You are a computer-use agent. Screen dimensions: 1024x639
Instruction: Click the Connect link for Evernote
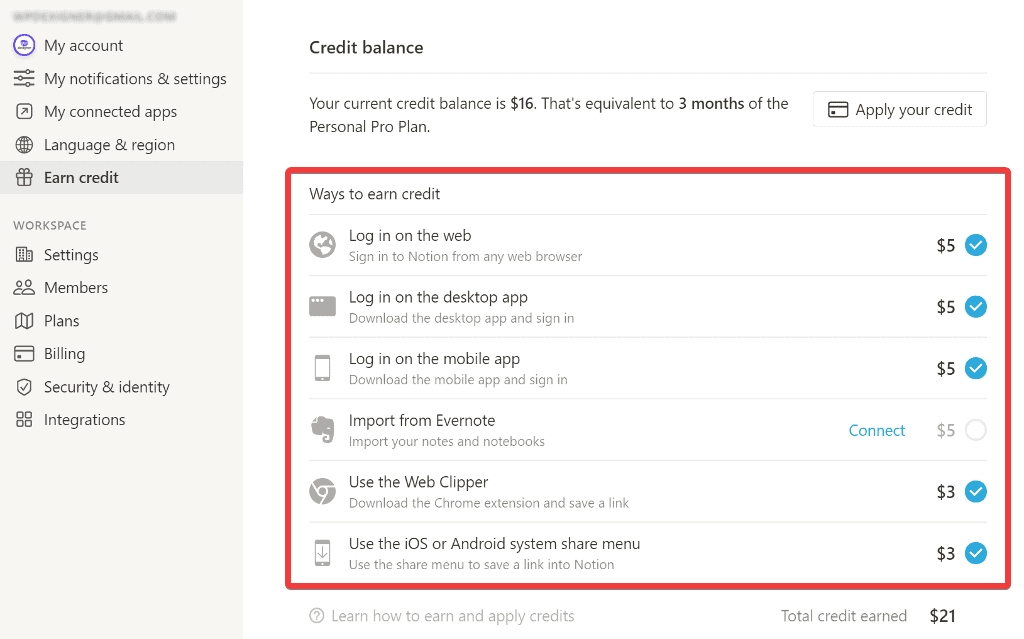click(877, 430)
